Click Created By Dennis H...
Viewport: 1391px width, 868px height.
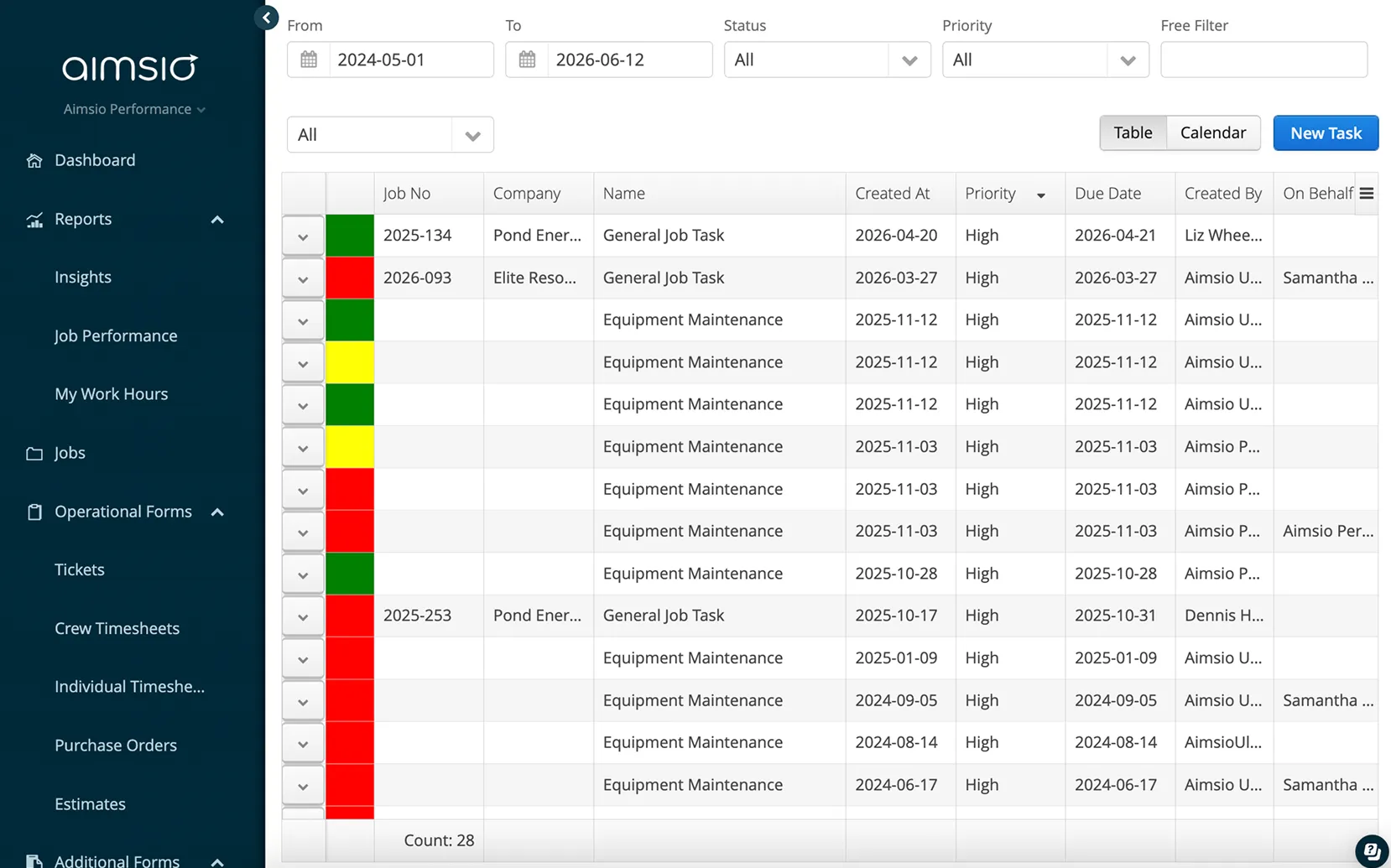tap(1224, 616)
